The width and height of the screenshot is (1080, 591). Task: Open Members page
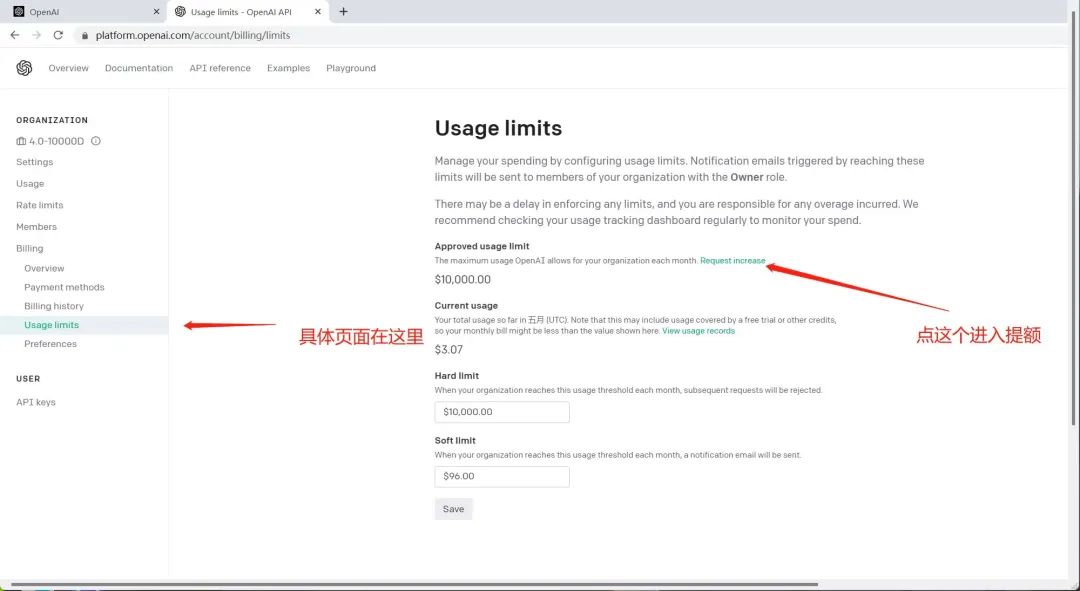click(x=37, y=227)
